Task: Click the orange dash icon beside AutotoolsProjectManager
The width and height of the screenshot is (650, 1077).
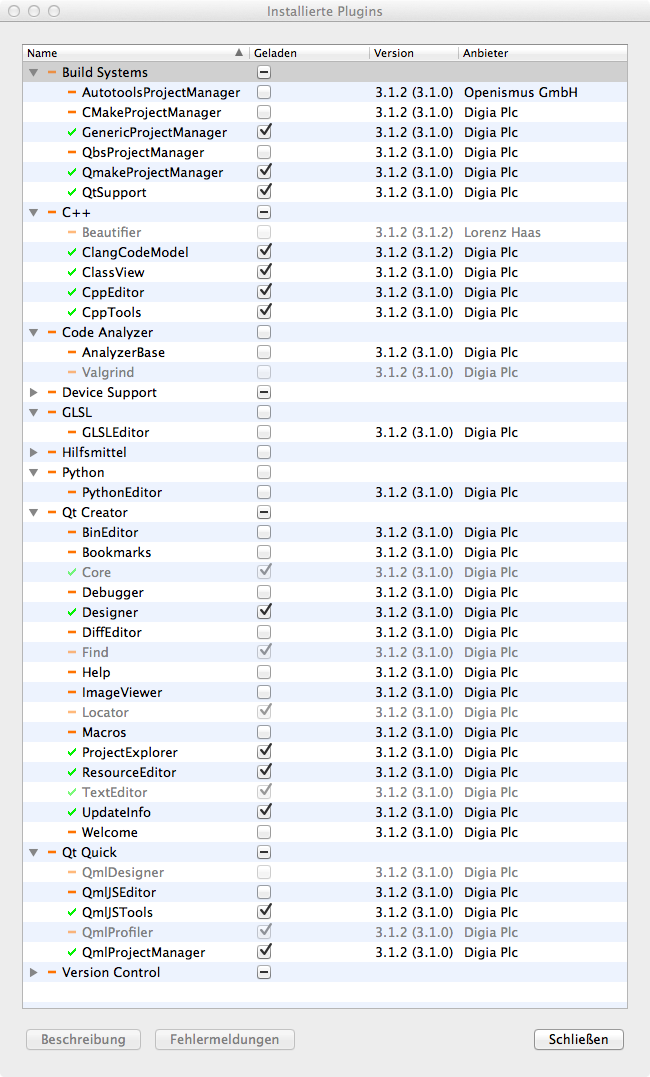Action: 71,92
